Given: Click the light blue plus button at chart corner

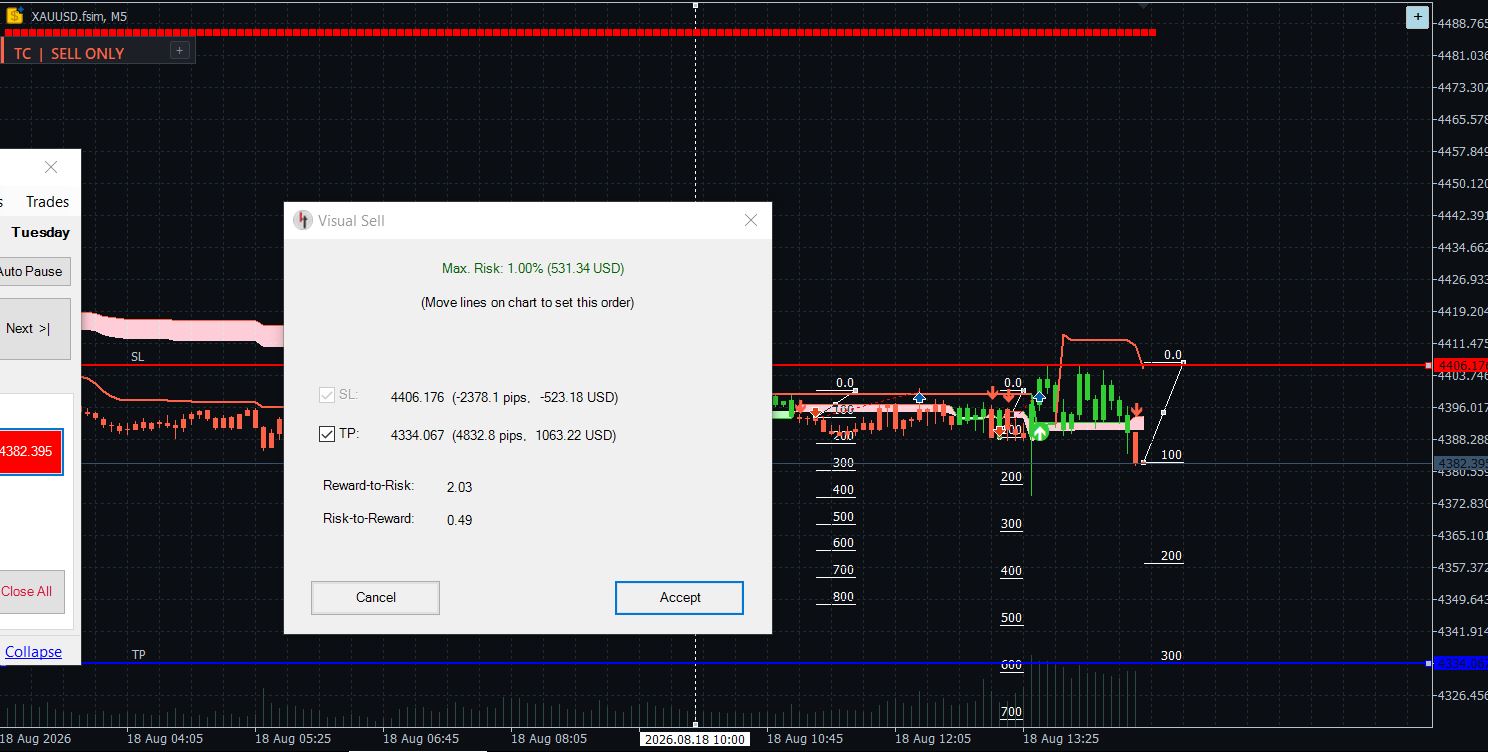Looking at the screenshot, I should (x=1417, y=17).
